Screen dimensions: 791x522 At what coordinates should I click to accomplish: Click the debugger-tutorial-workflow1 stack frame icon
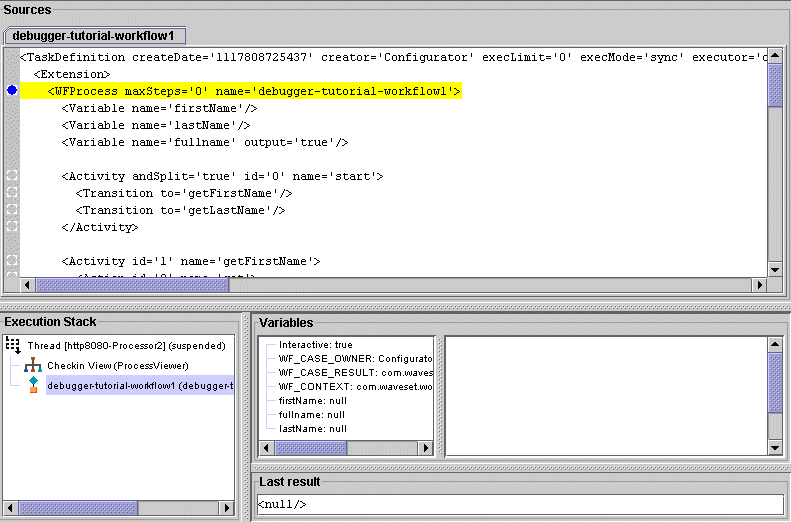[x=33, y=385]
